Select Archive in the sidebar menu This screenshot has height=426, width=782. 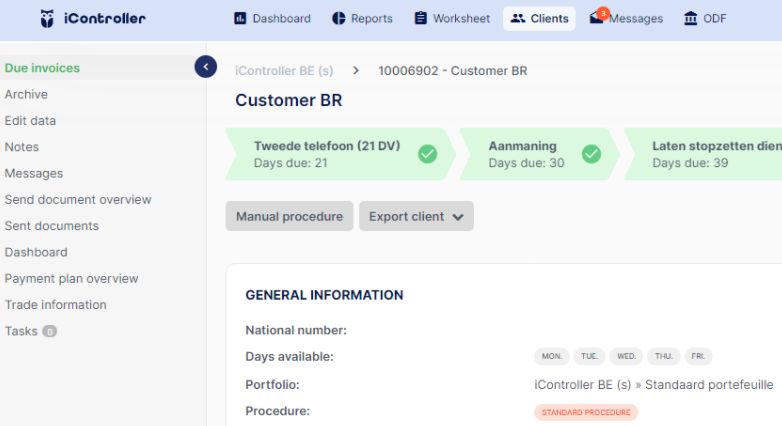(26, 94)
